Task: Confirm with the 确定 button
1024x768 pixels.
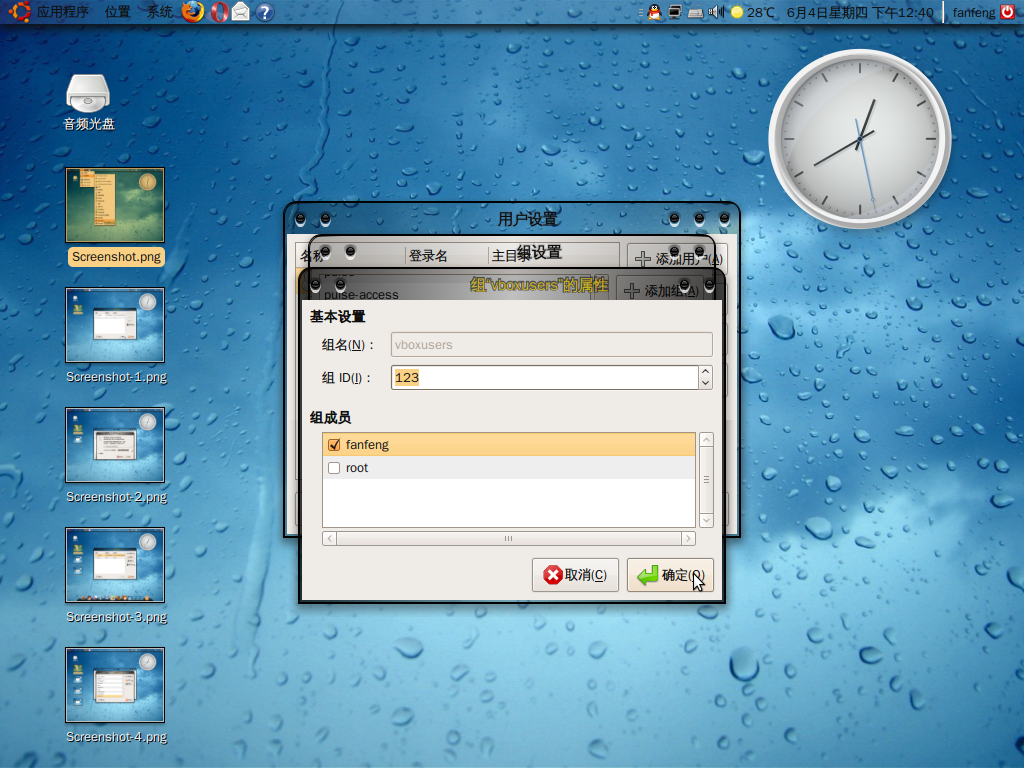Action: [x=670, y=575]
